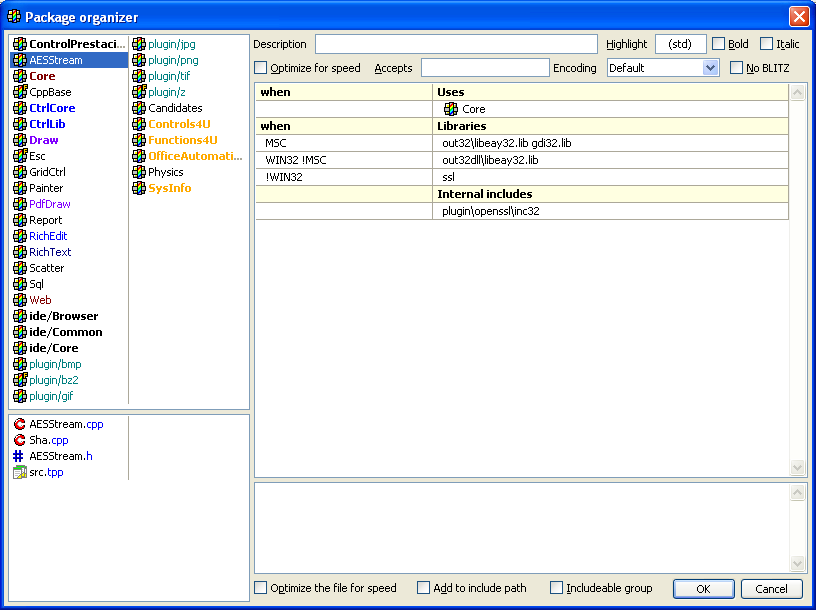The image size is (816, 610).
Task: Check Optimize for speed option
Action: click(262, 68)
